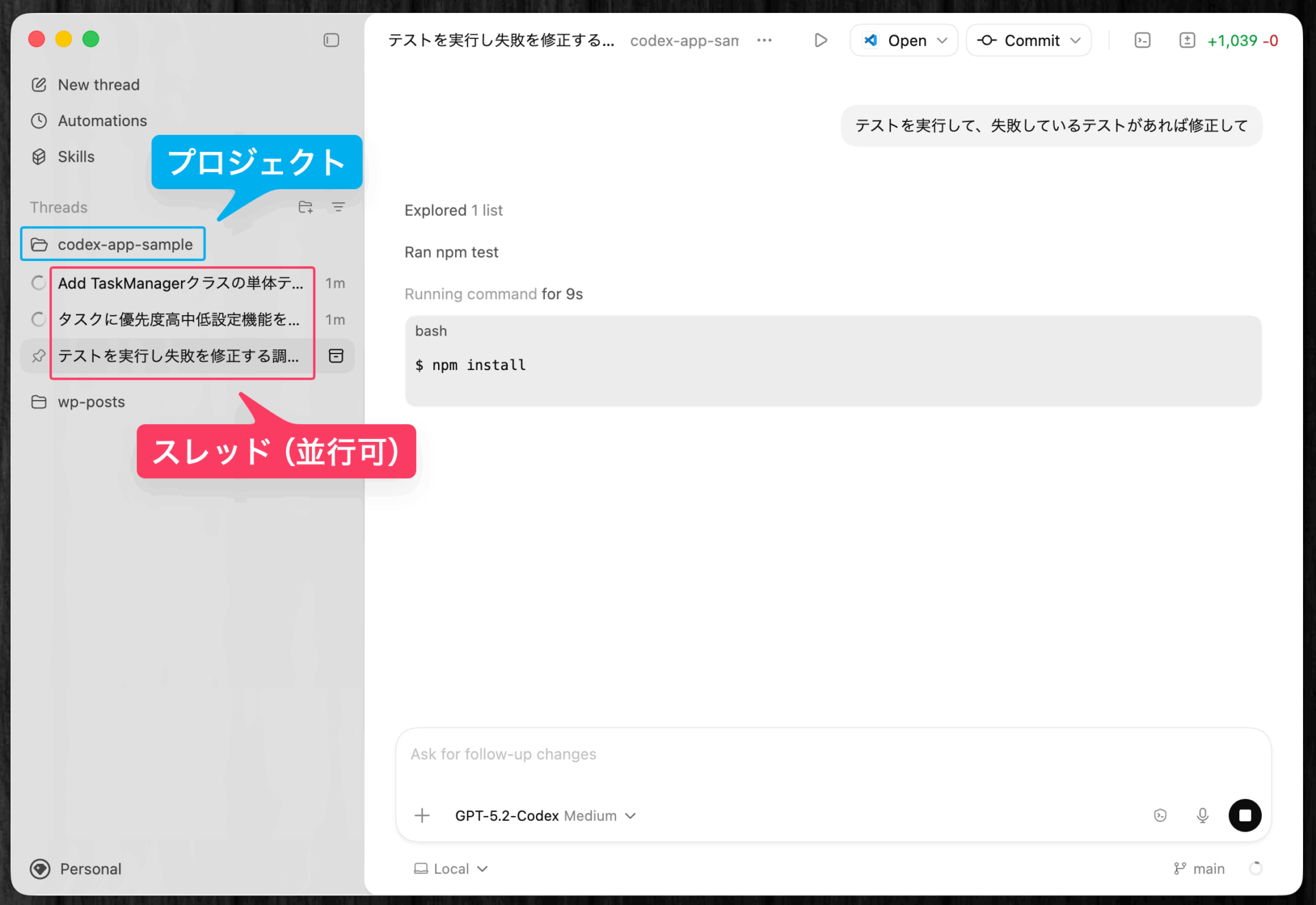
Task: Create a new project with folder-plus icon
Action: point(306,207)
